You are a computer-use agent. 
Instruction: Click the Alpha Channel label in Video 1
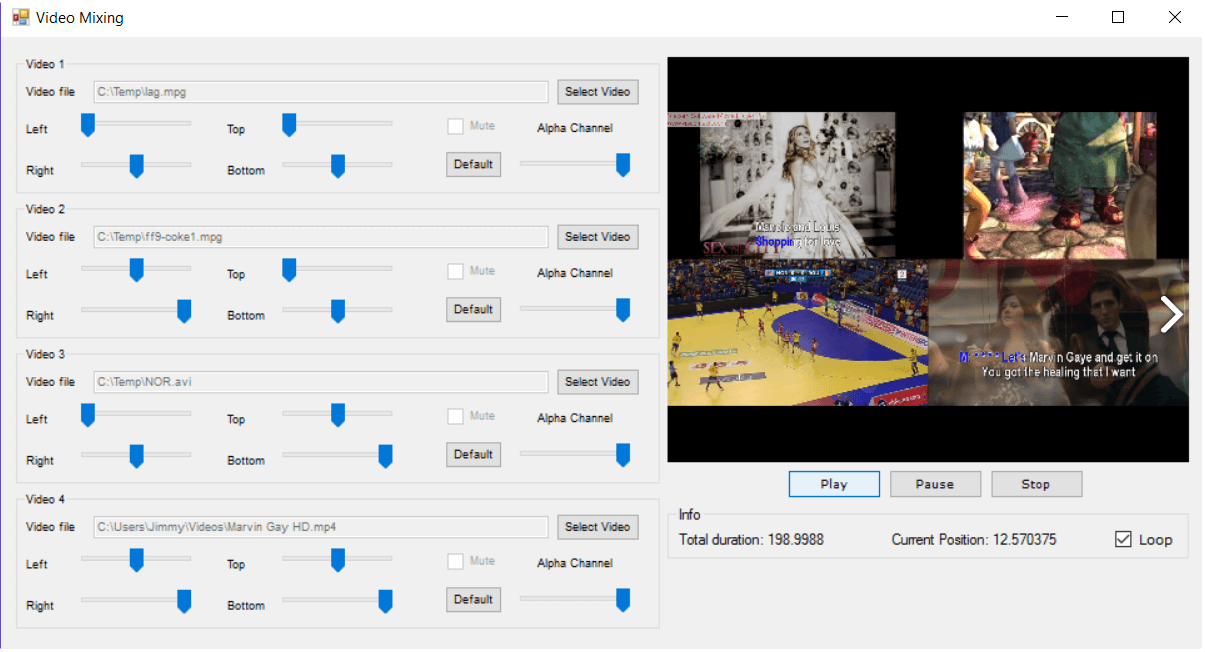(x=575, y=128)
